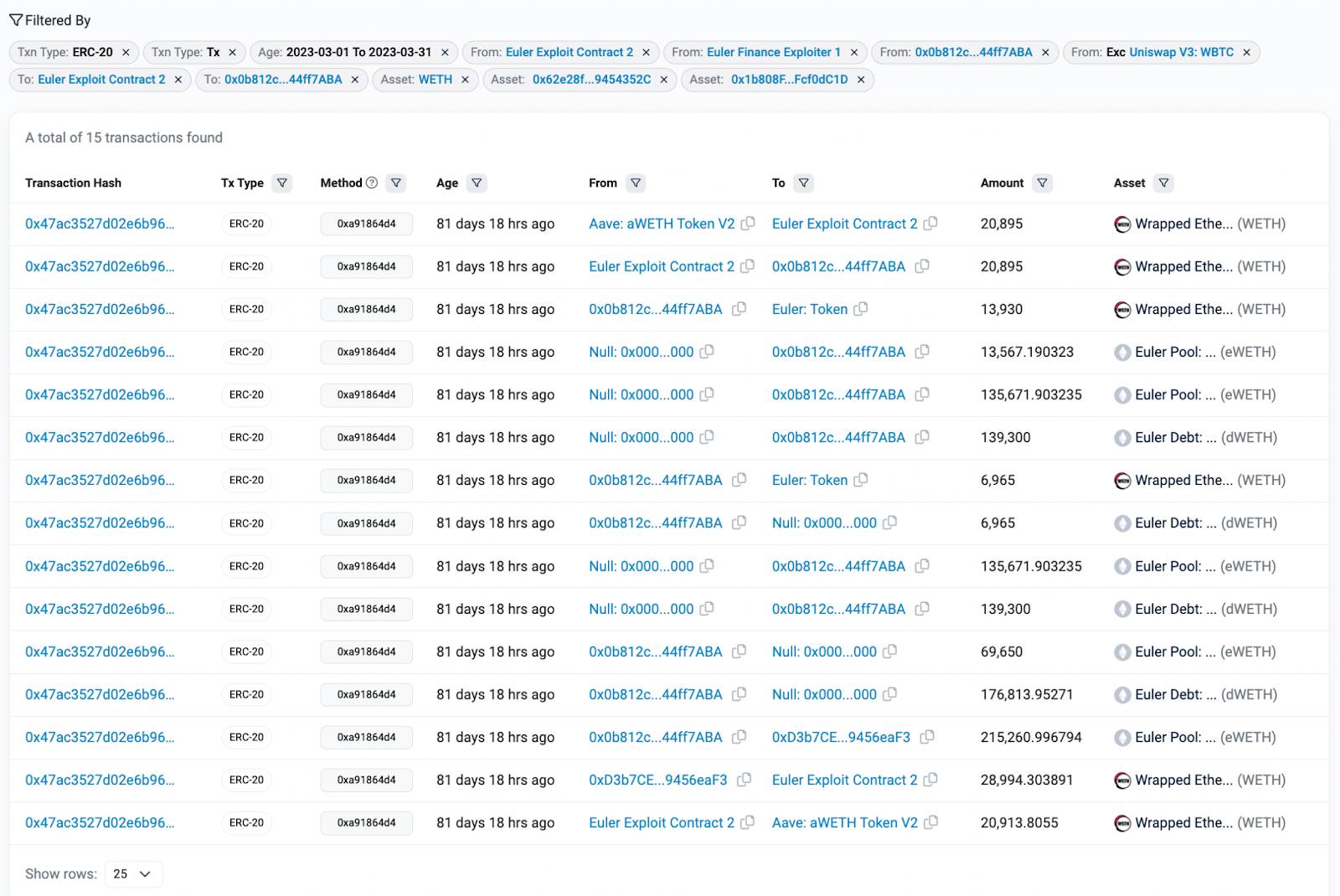
Task: Open the Amount column filter
Action: pyautogui.click(x=1042, y=183)
